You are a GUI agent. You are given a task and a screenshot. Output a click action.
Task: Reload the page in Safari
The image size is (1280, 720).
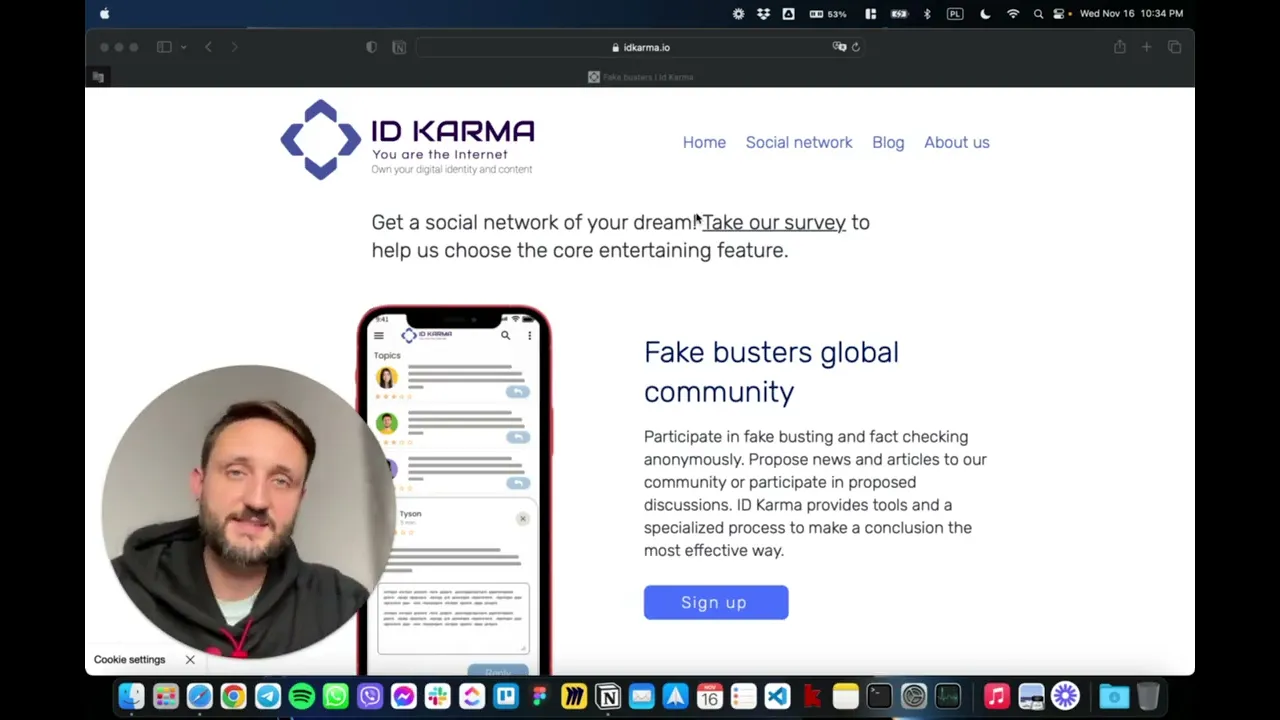coord(856,47)
